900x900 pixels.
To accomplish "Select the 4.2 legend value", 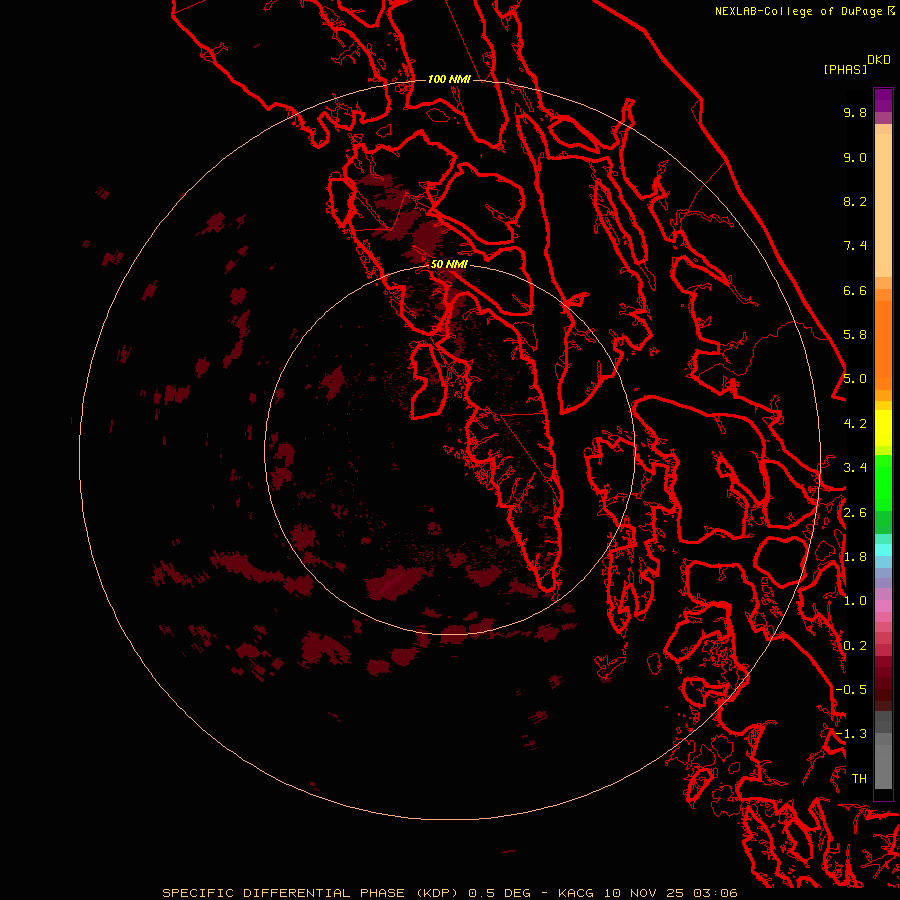I will click(855, 424).
